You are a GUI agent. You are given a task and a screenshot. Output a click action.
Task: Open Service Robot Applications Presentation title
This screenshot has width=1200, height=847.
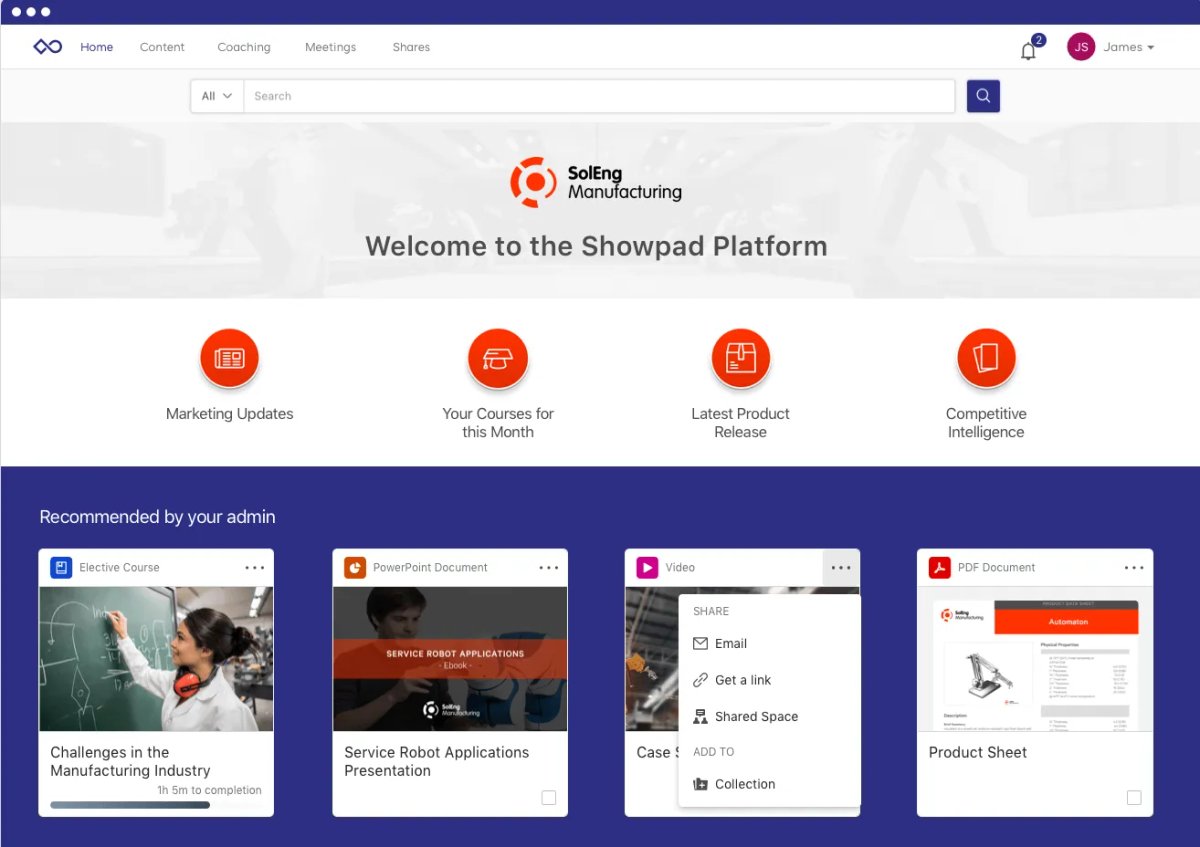(436, 761)
